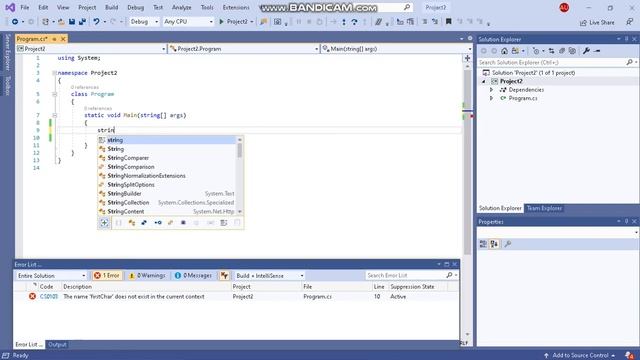Click the Step Into debug icon
Image resolution: width=640 pixels, height=360 pixels.
(344, 22)
